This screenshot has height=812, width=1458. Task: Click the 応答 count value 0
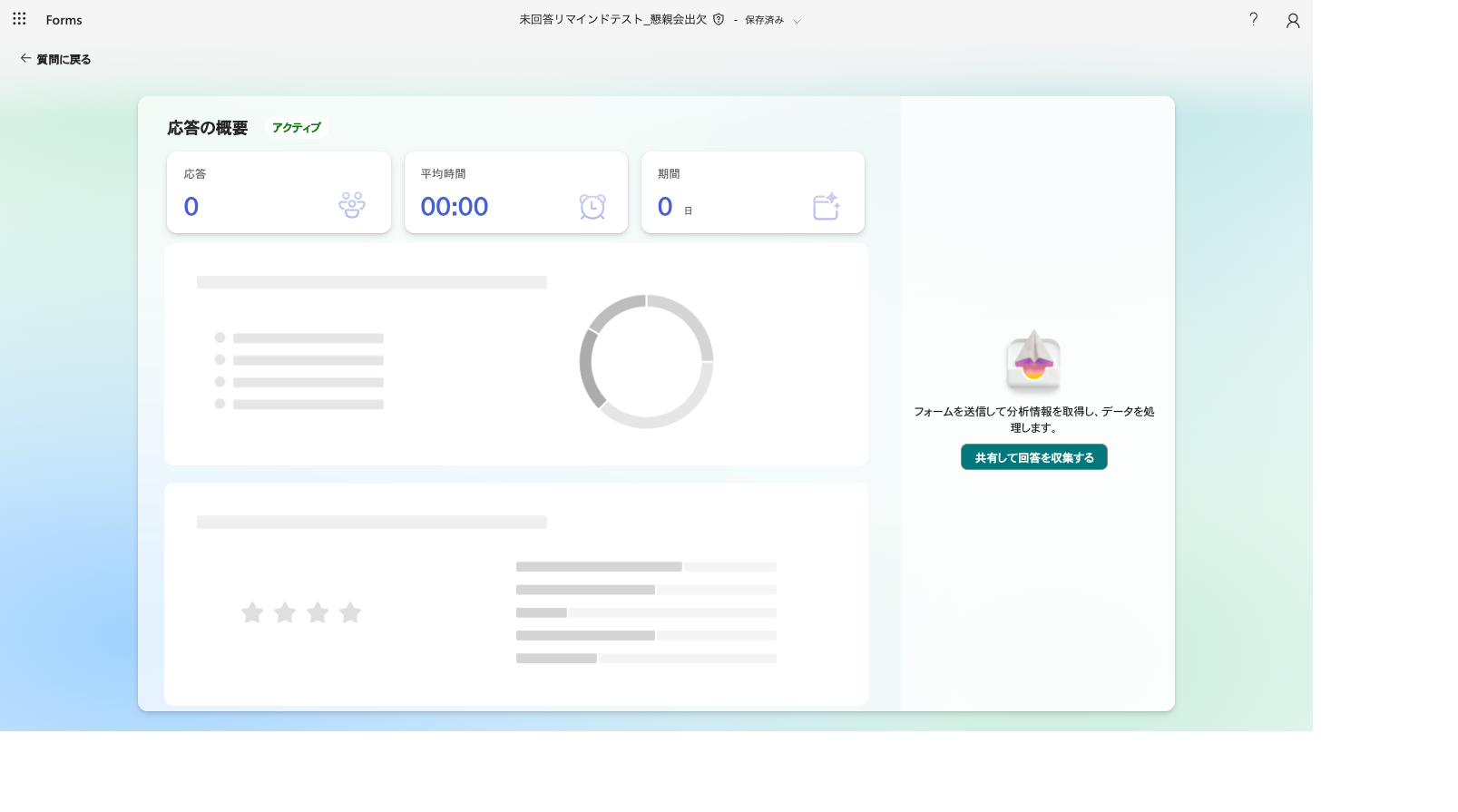(x=191, y=207)
